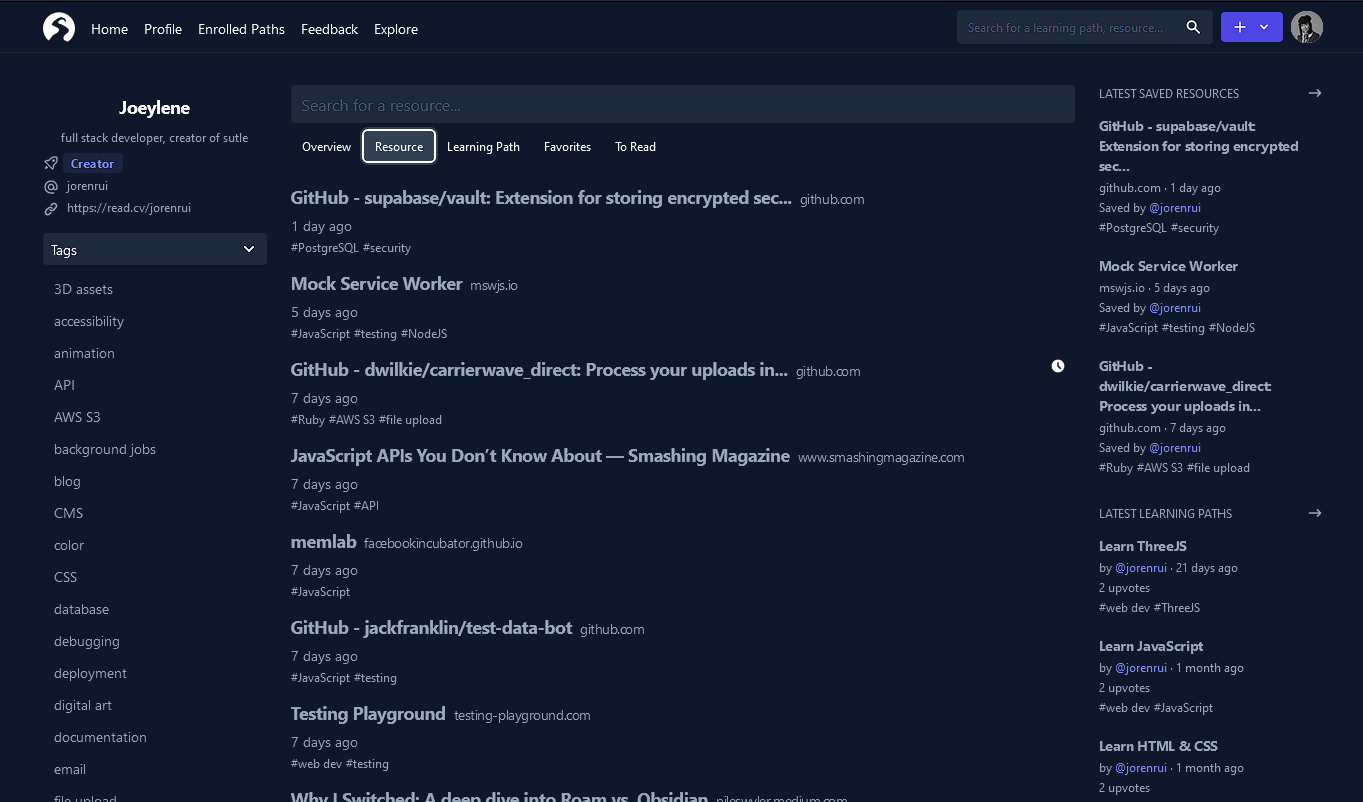Image resolution: width=1363 pixels, height=802 pixels.
Task: Click the search magnifier icon in the navbar
Action: [x=1193, y=27]
